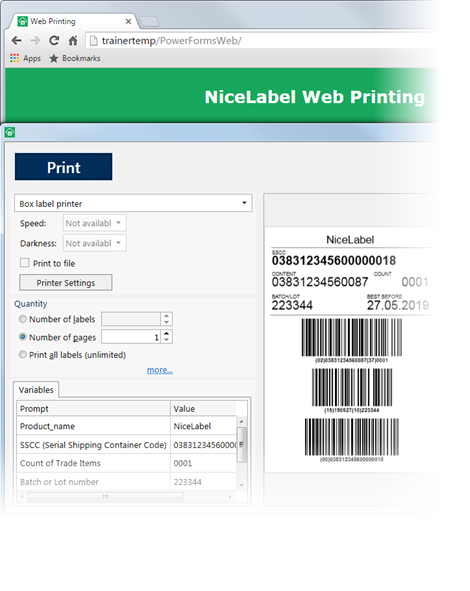Viewport: 470px width, 591px height.
Task: Click the blue Print button
Action: (x=63, y=167)
